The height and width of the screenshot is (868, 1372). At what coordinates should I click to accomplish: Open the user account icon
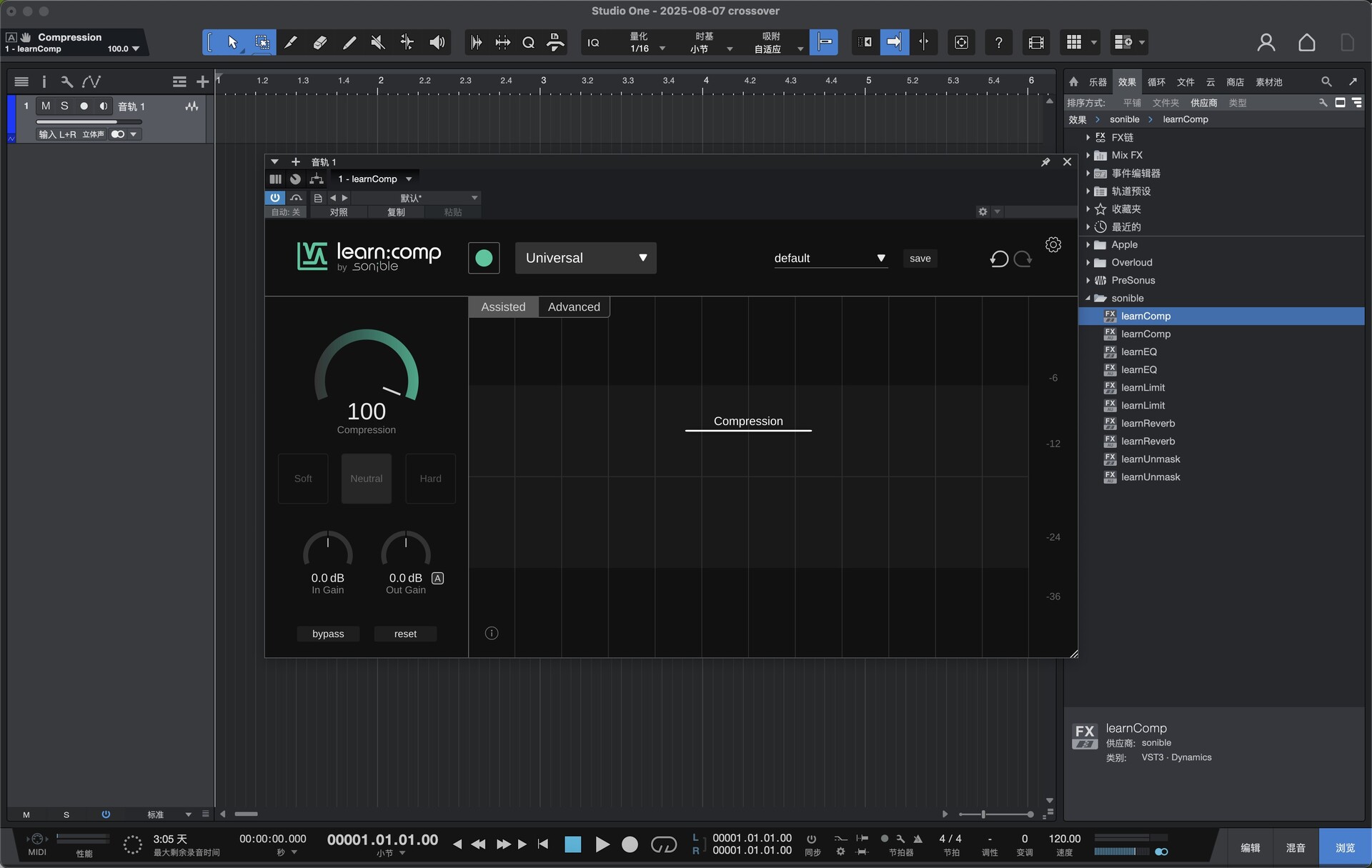pyautogui.click(x=1266, y=42)
